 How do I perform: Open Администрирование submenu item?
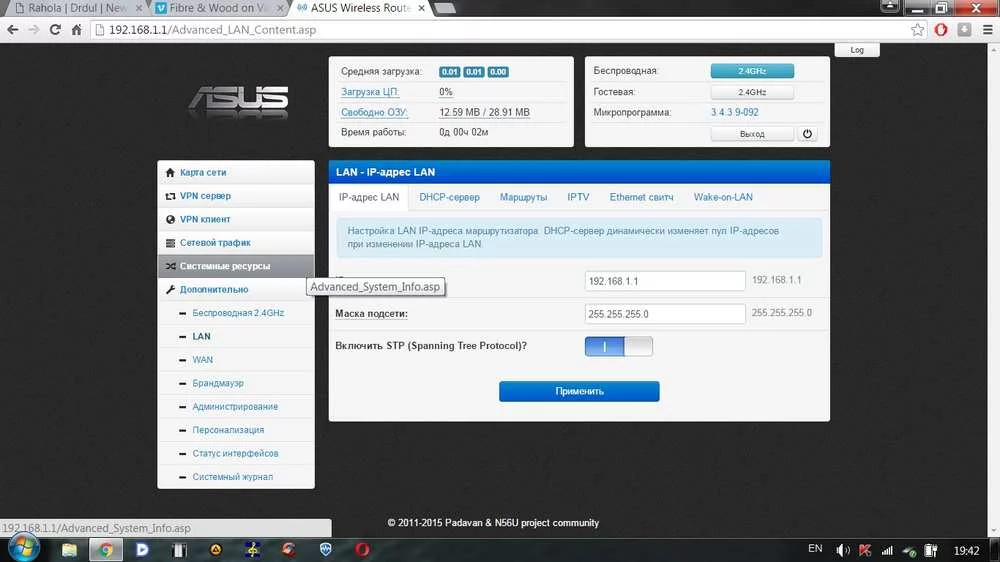pos(235,406)
